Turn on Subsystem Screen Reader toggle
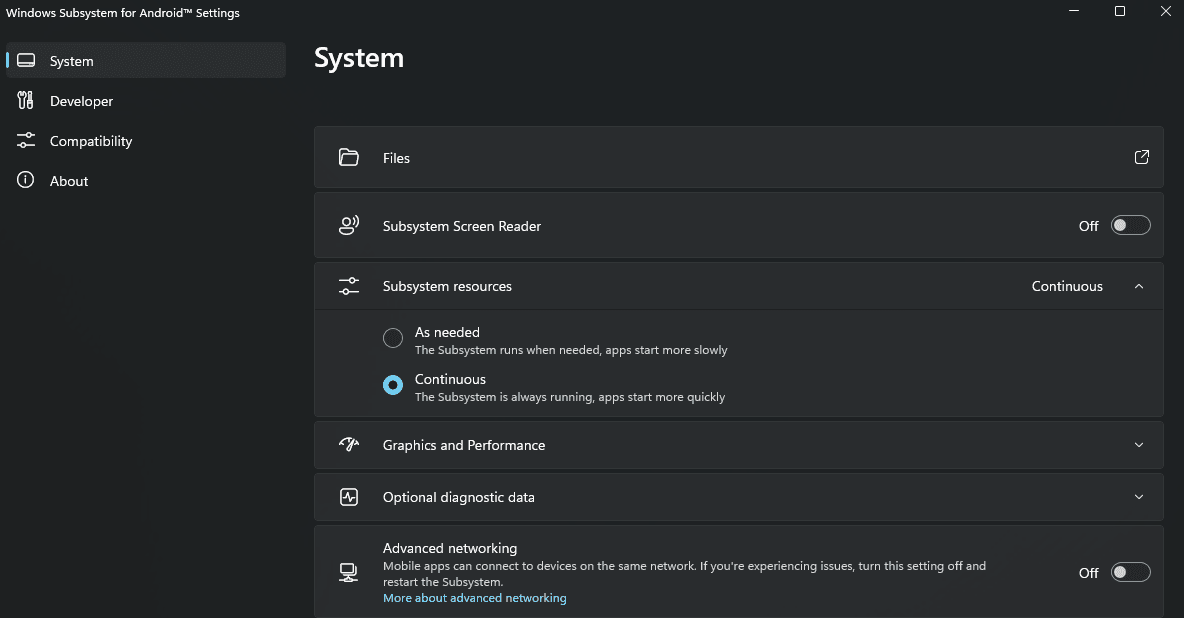The width and height of the screenshot is (1184, 618). point(1130,225)
